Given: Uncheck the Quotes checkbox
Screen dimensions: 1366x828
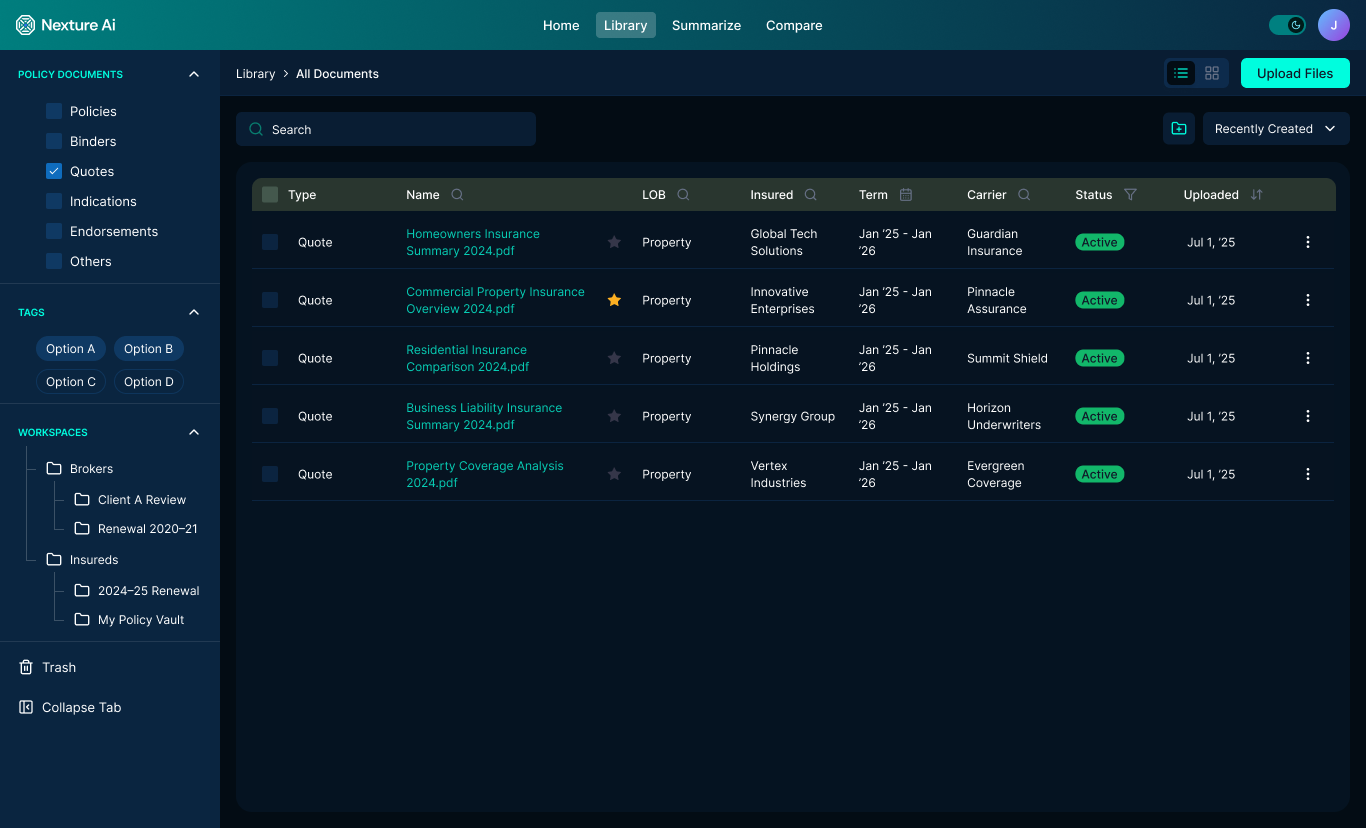Looking at the screenshot, I should tap(54, 171).
